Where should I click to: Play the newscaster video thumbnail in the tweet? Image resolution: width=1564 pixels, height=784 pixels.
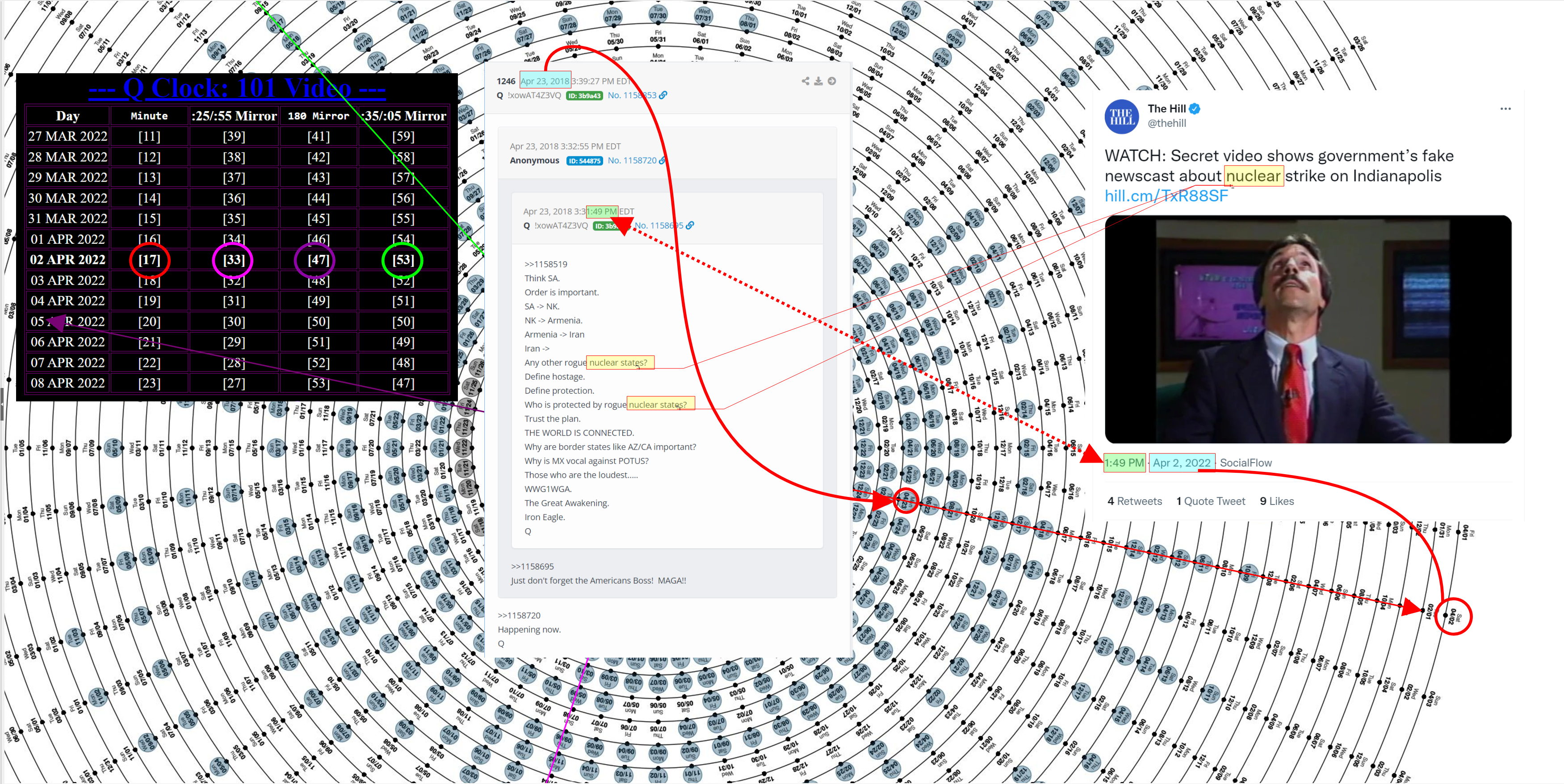(x=1308, y=329)
